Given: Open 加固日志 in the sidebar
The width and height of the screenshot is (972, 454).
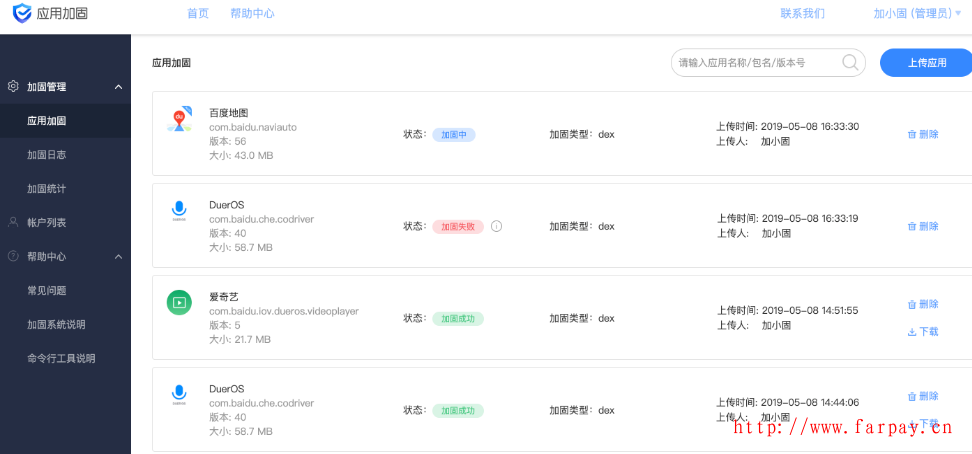Looking at the screenshot, I should (47, 155).
